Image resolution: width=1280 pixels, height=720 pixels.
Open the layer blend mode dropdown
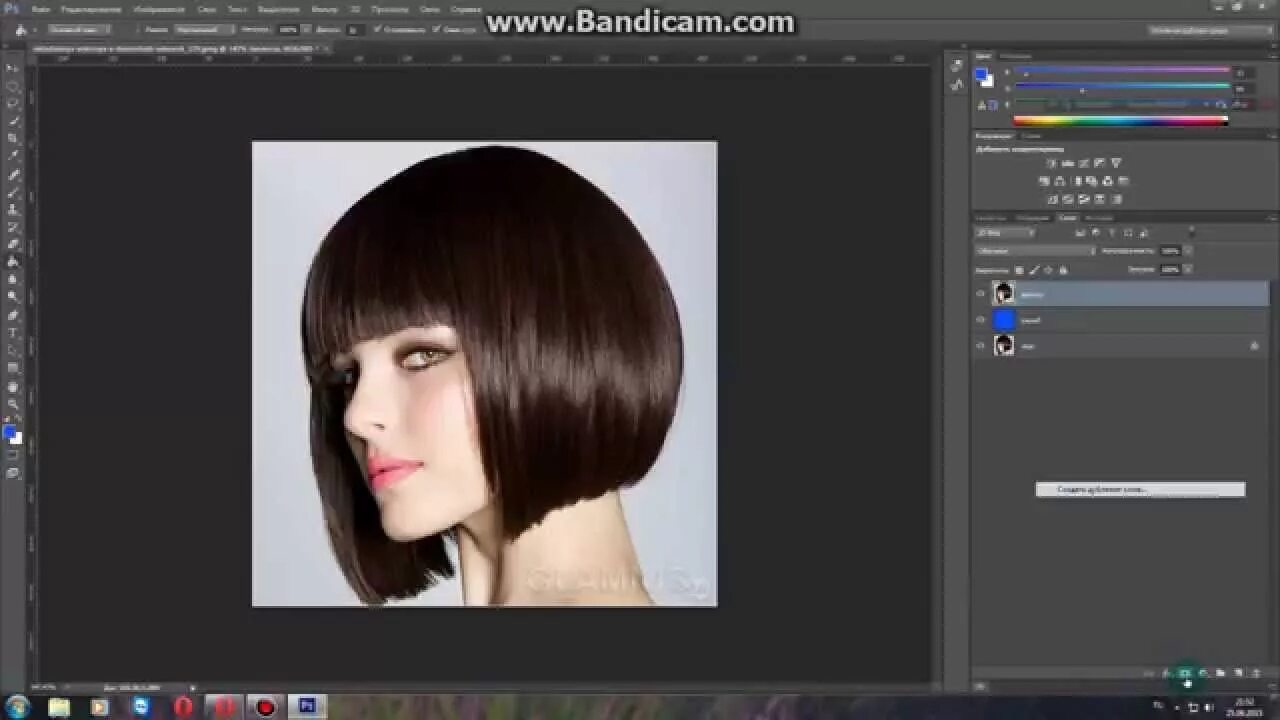(x=1036, y=251)
